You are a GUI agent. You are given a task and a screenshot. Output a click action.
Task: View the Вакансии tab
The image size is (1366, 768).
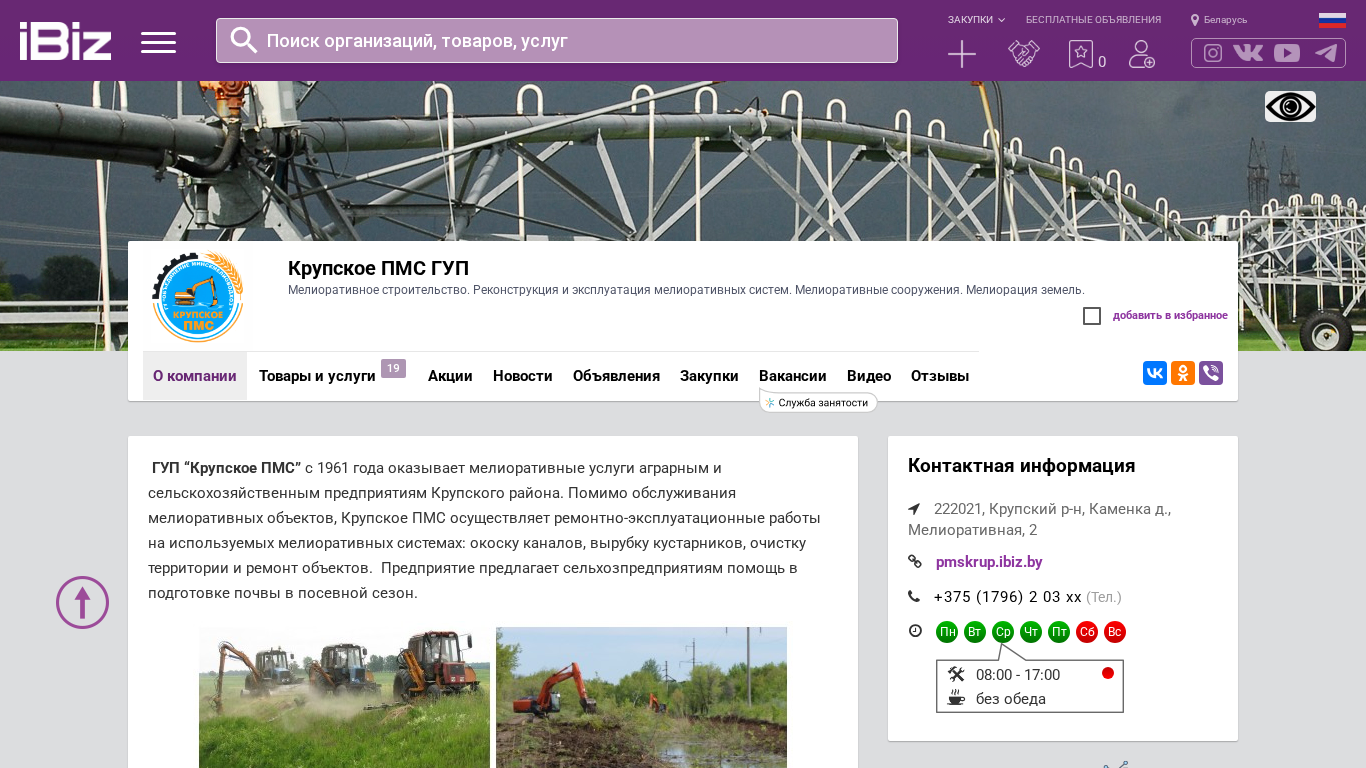[x=793, y=376]
